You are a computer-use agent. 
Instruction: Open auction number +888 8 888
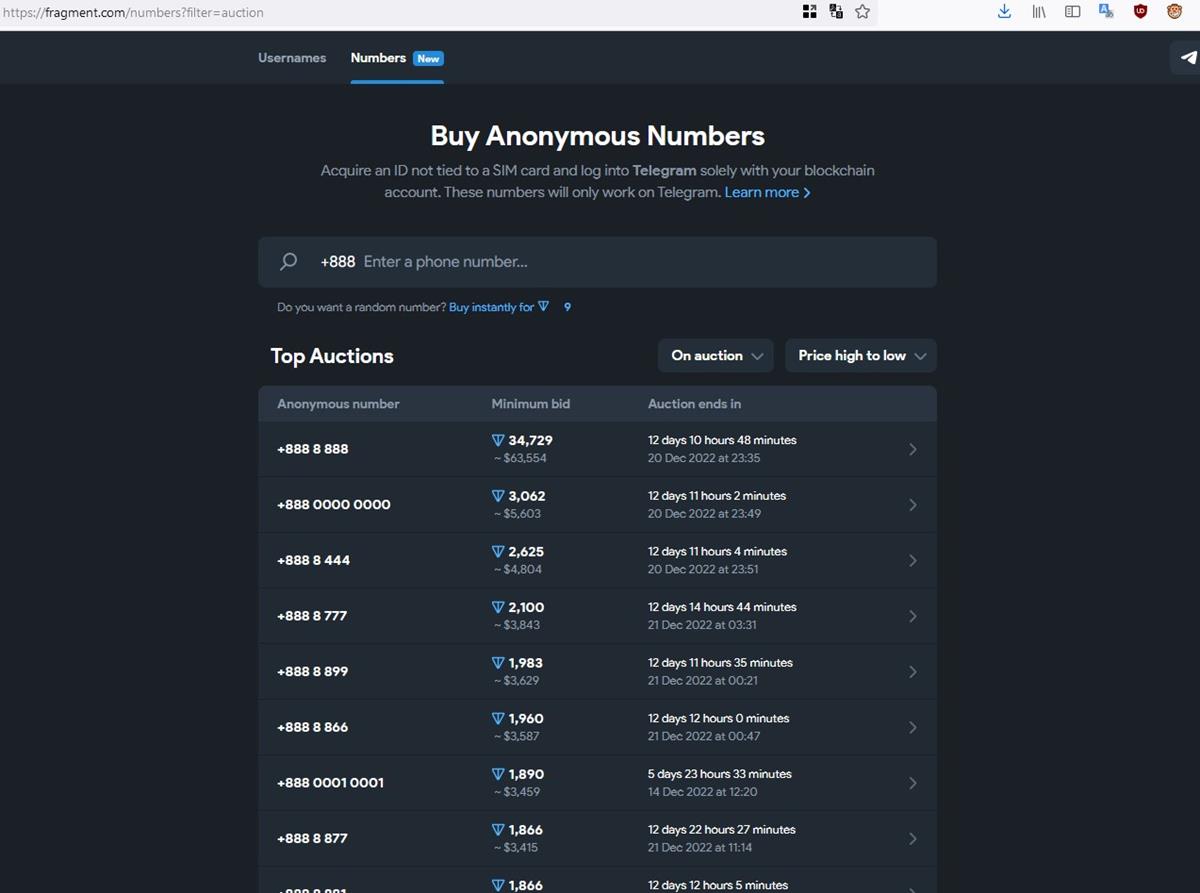313,449
